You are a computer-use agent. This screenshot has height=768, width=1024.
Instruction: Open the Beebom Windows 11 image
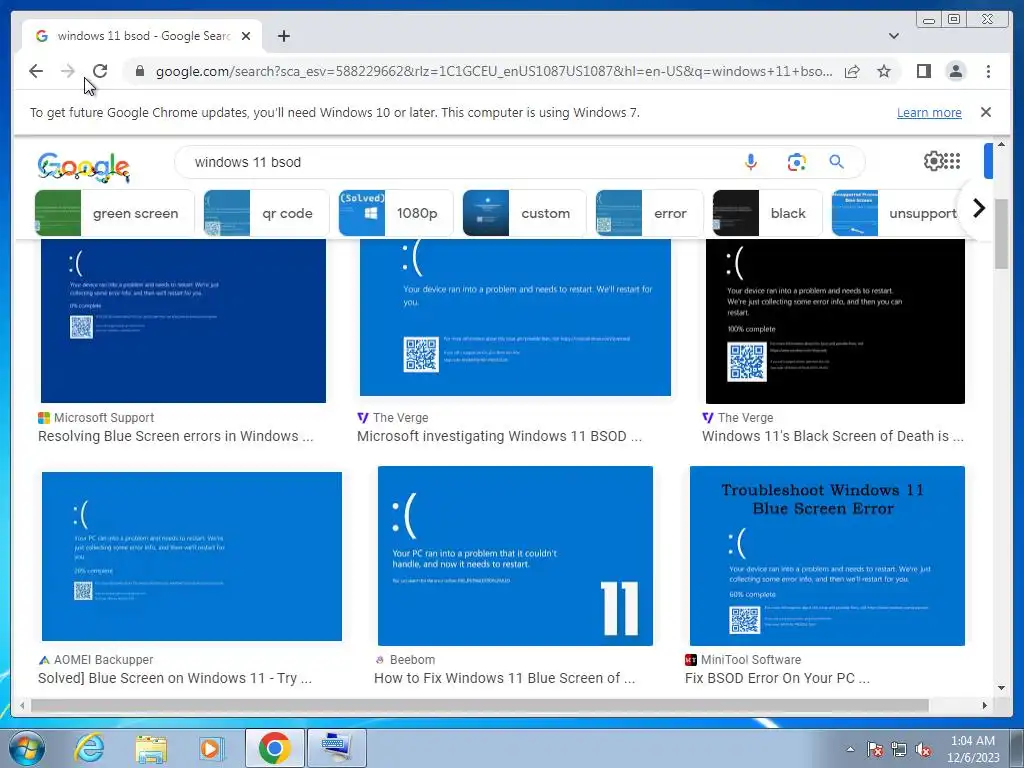coord(515,556)
